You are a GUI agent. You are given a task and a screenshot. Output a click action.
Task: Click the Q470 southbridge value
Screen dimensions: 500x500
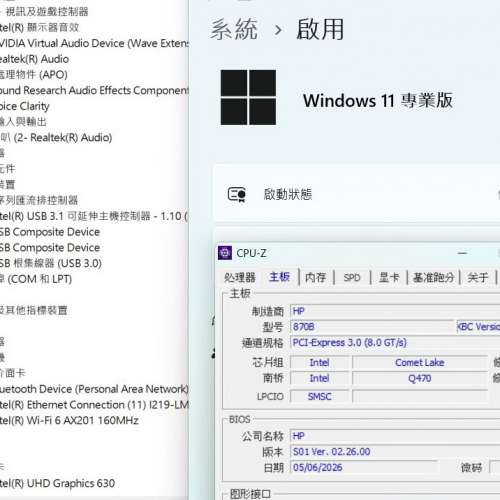coord(420,378)
